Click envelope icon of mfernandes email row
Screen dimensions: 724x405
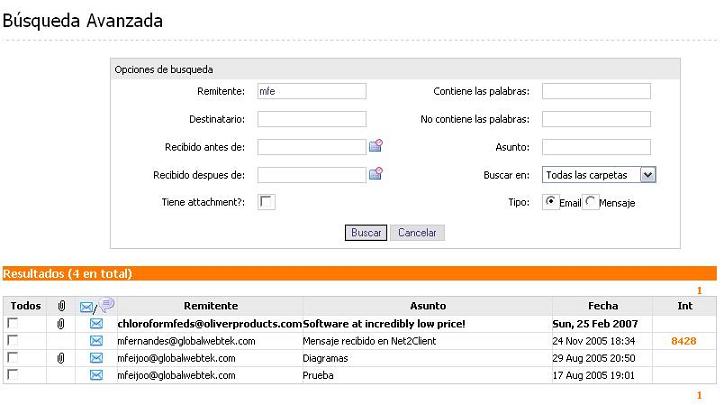96,341
